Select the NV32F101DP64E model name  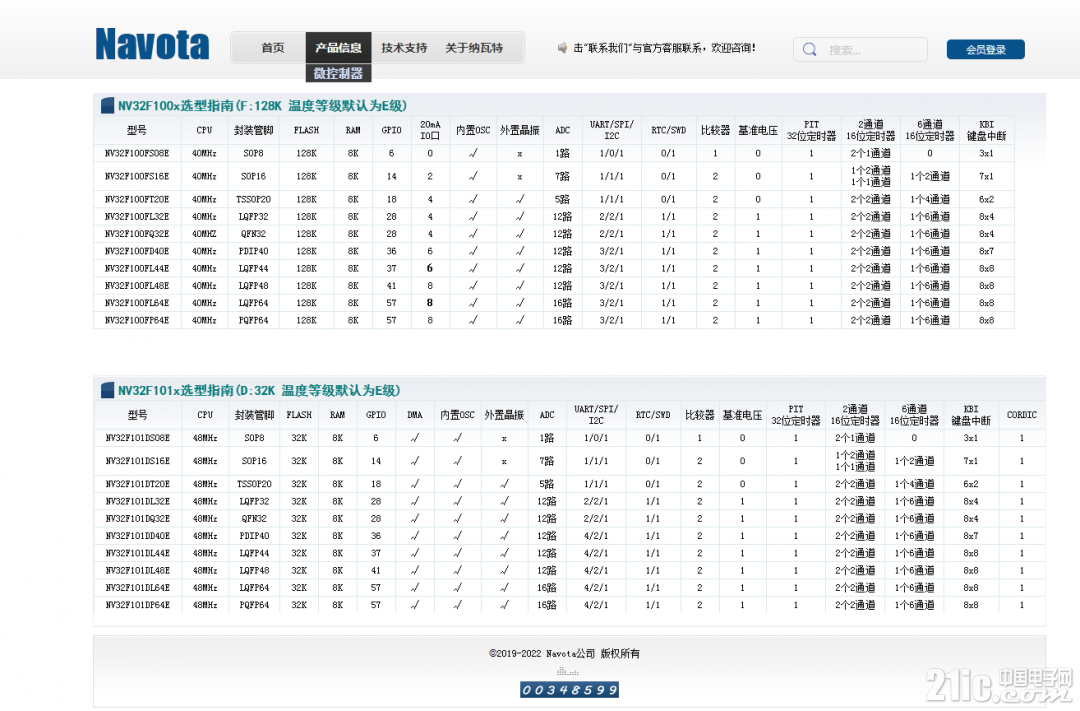pyautogui.click(x=138, y=605)
